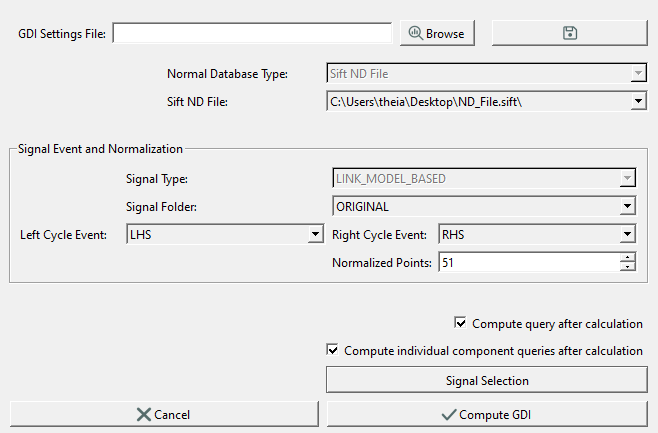Decrease Normalized Points with down arrow
658x433 pixels.
pyautogui.click(x=627, y=267)
